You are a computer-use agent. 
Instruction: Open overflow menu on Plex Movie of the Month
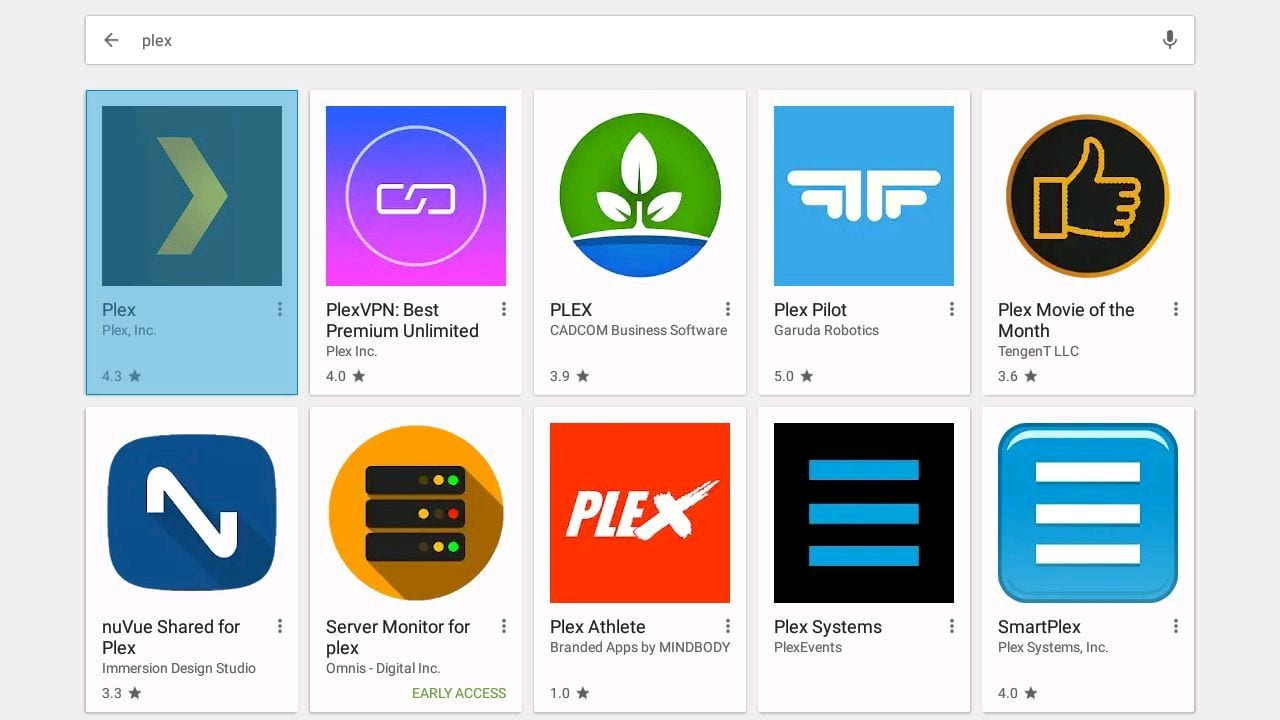pyautogui.click(x=1176, y=310)
